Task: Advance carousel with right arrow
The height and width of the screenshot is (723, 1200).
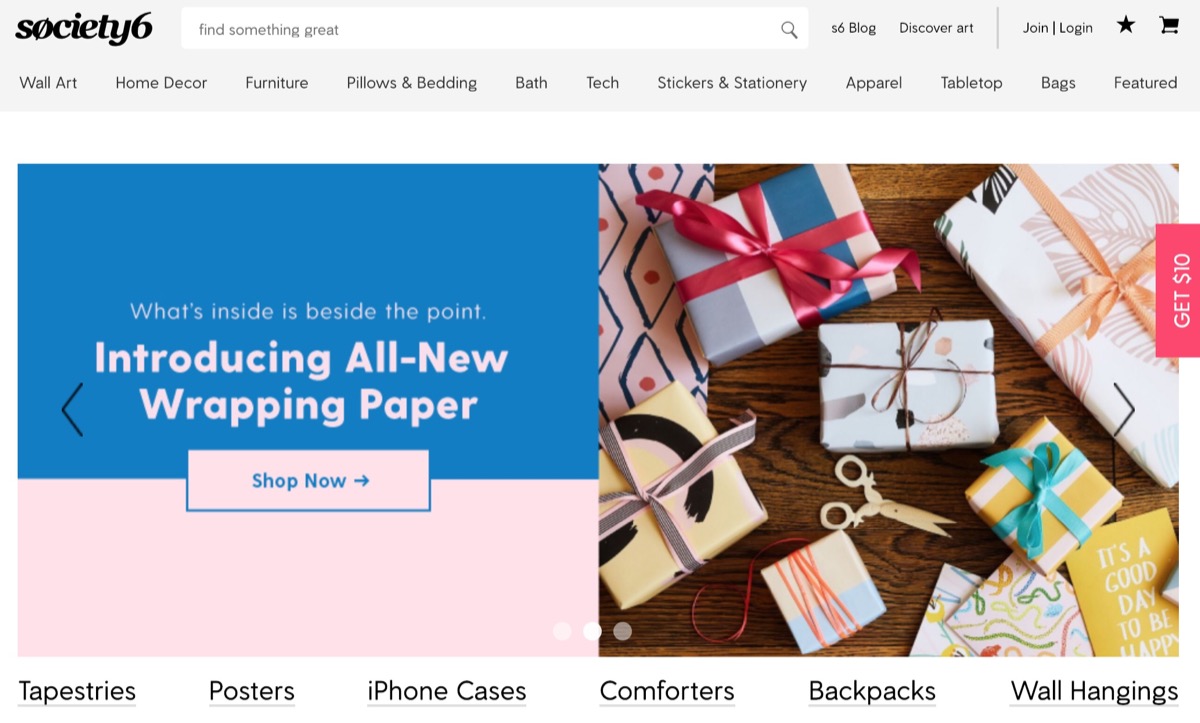Action: (x=1124, y=409)
